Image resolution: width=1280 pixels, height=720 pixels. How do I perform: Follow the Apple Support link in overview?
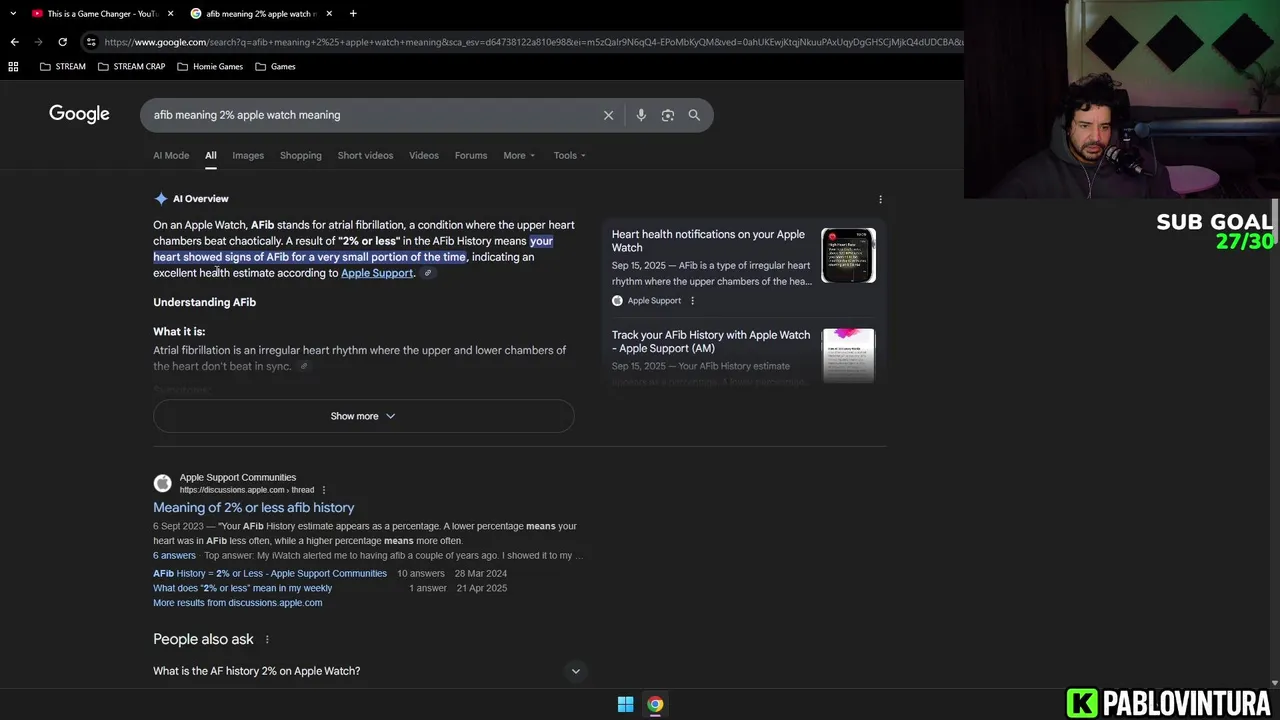point(377,273)
